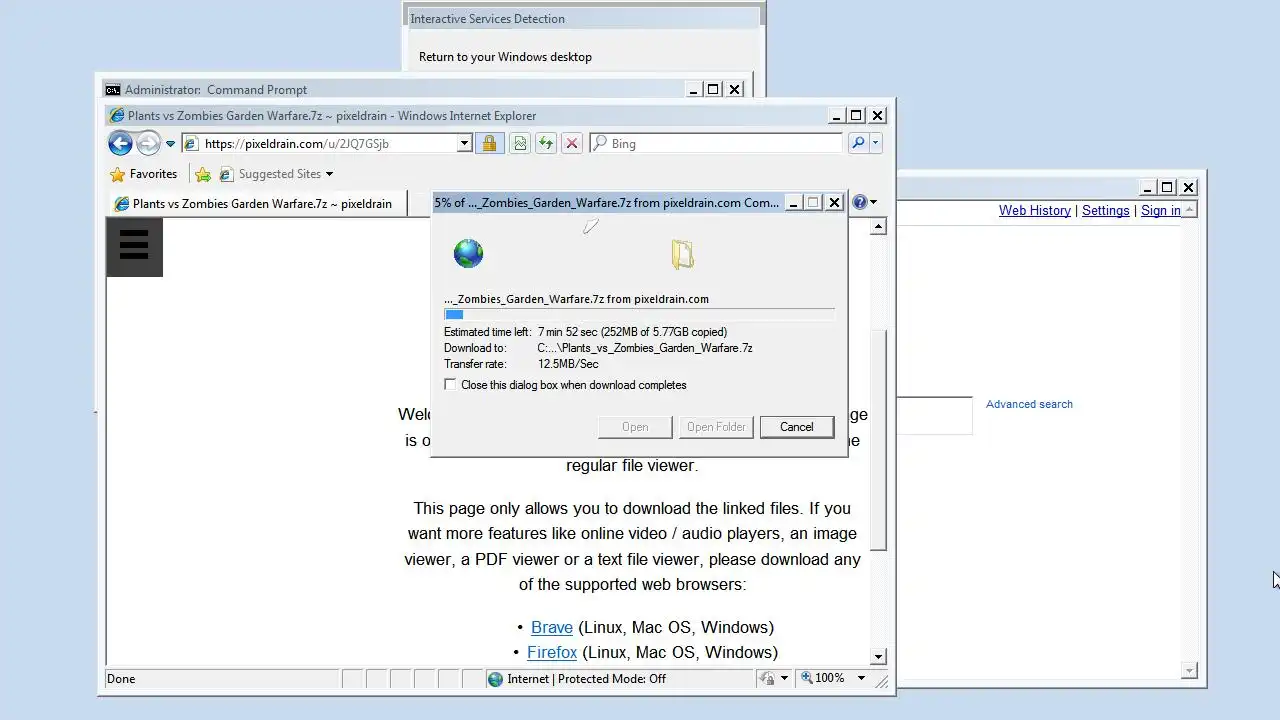The image size is (1280, 720).
Task: Click the security lock icon
Action: [489, 143]
